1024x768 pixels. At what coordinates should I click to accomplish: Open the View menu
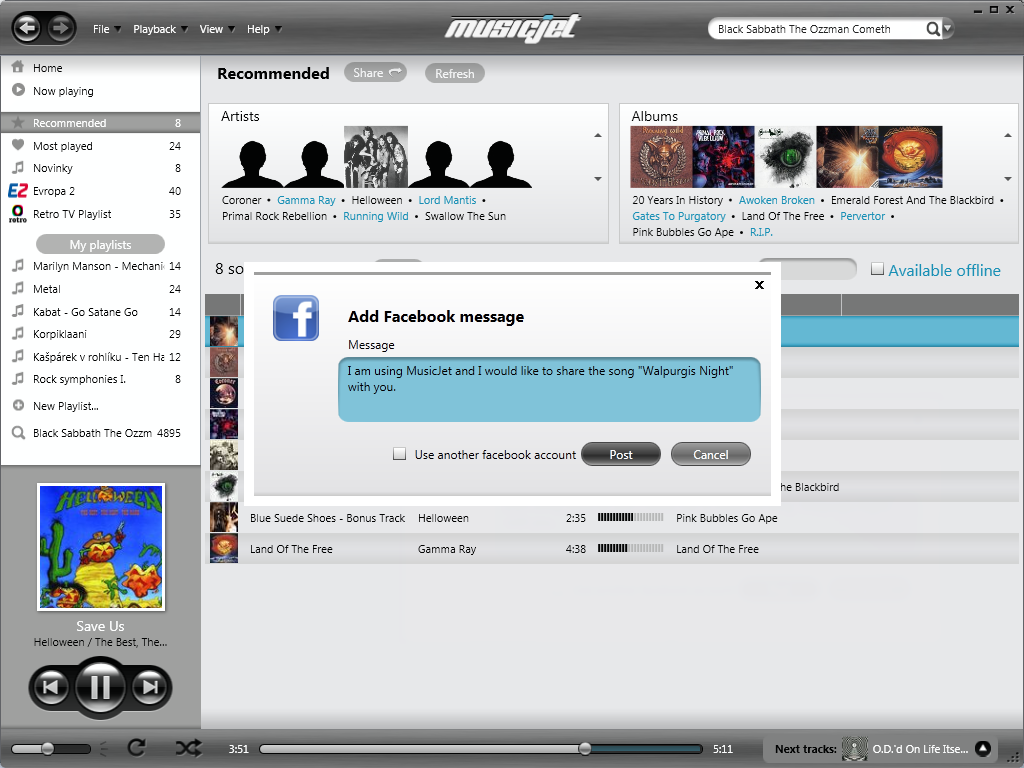[x=217, y=29]
